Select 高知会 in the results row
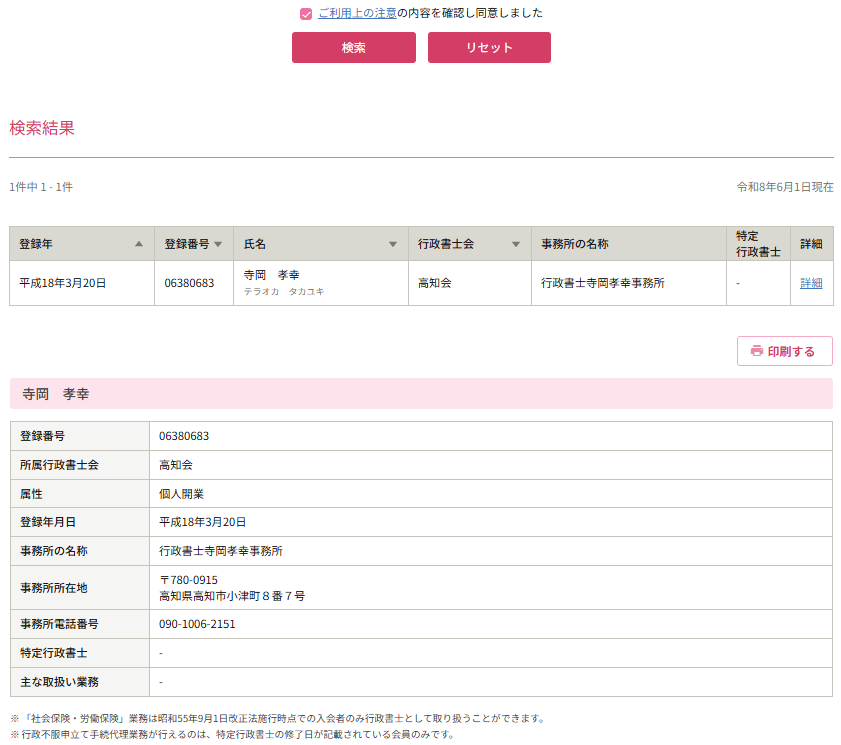The width and height of the screenshot is (841, 745). coord(434,283)
